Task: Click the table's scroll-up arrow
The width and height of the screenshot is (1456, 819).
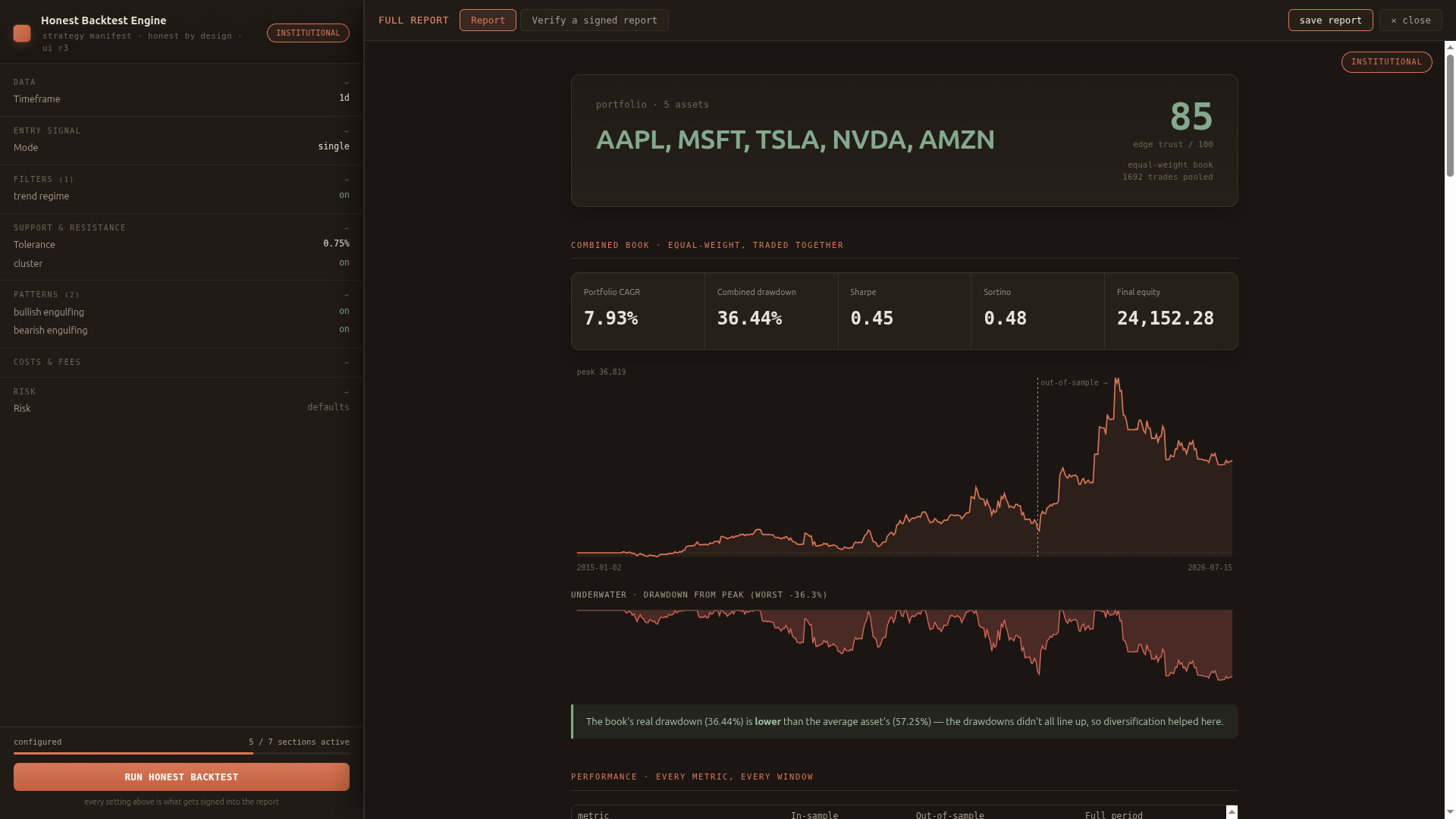Action: (x=1232, y=812)
